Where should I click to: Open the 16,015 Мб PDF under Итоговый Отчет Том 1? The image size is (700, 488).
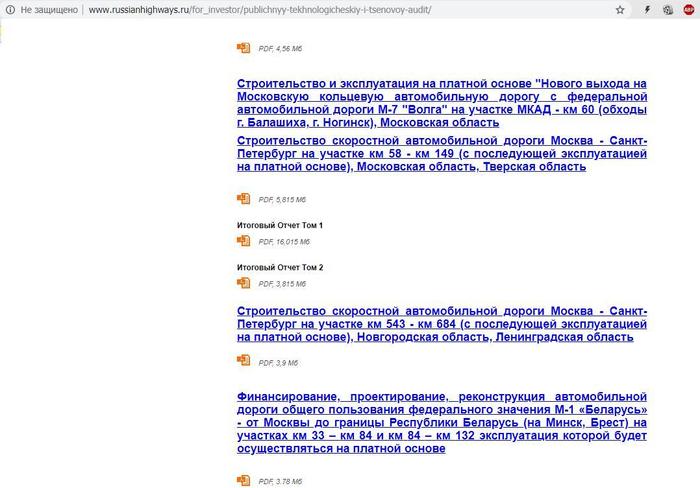243,241
